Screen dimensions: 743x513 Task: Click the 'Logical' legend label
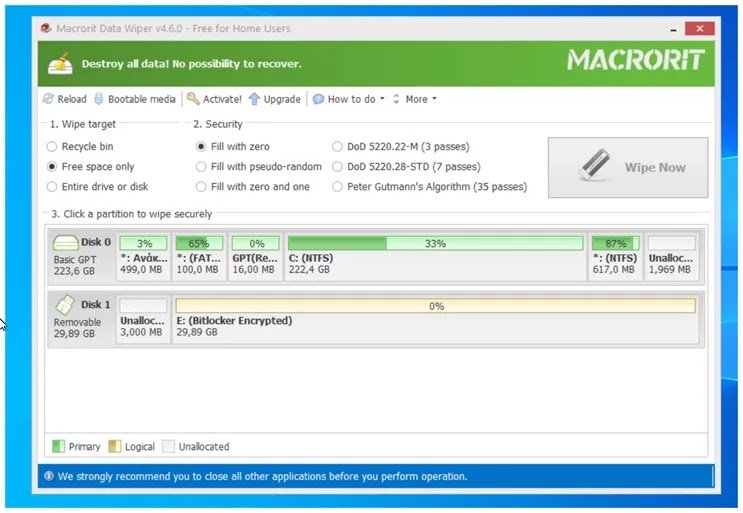[x=140, y=447]
